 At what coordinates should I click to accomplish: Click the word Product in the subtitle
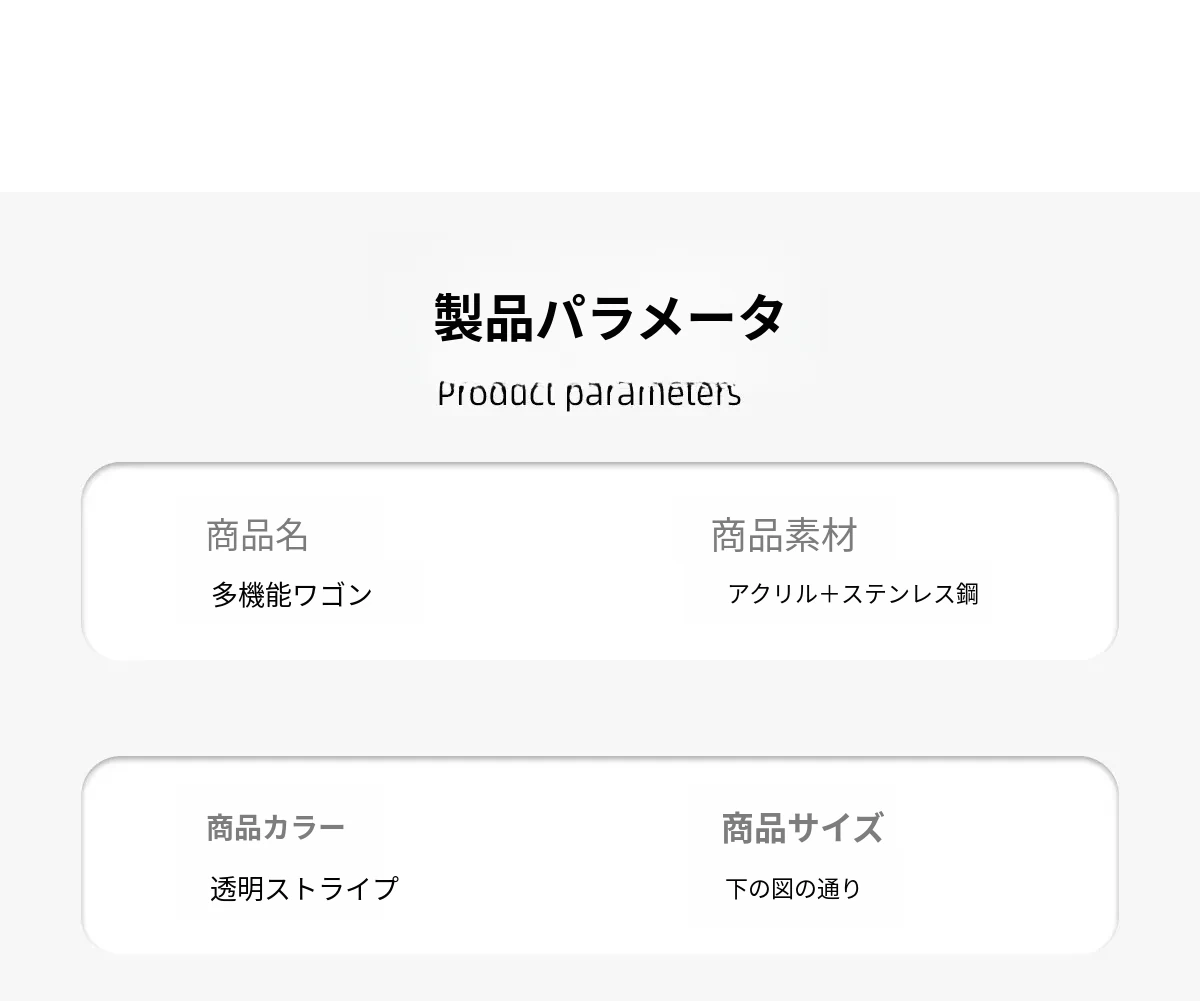496,393
